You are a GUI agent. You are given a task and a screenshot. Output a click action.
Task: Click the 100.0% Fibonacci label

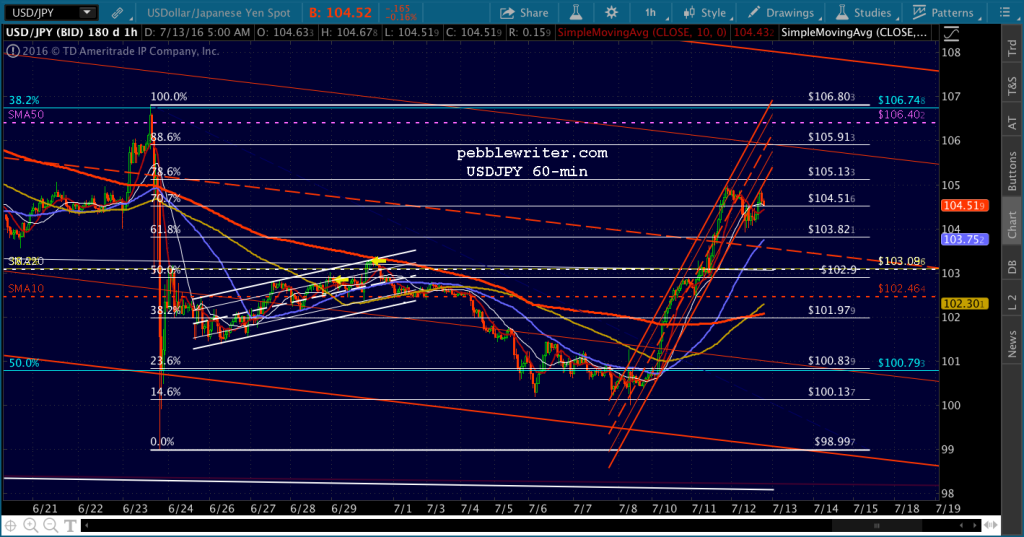coord(169,97)
